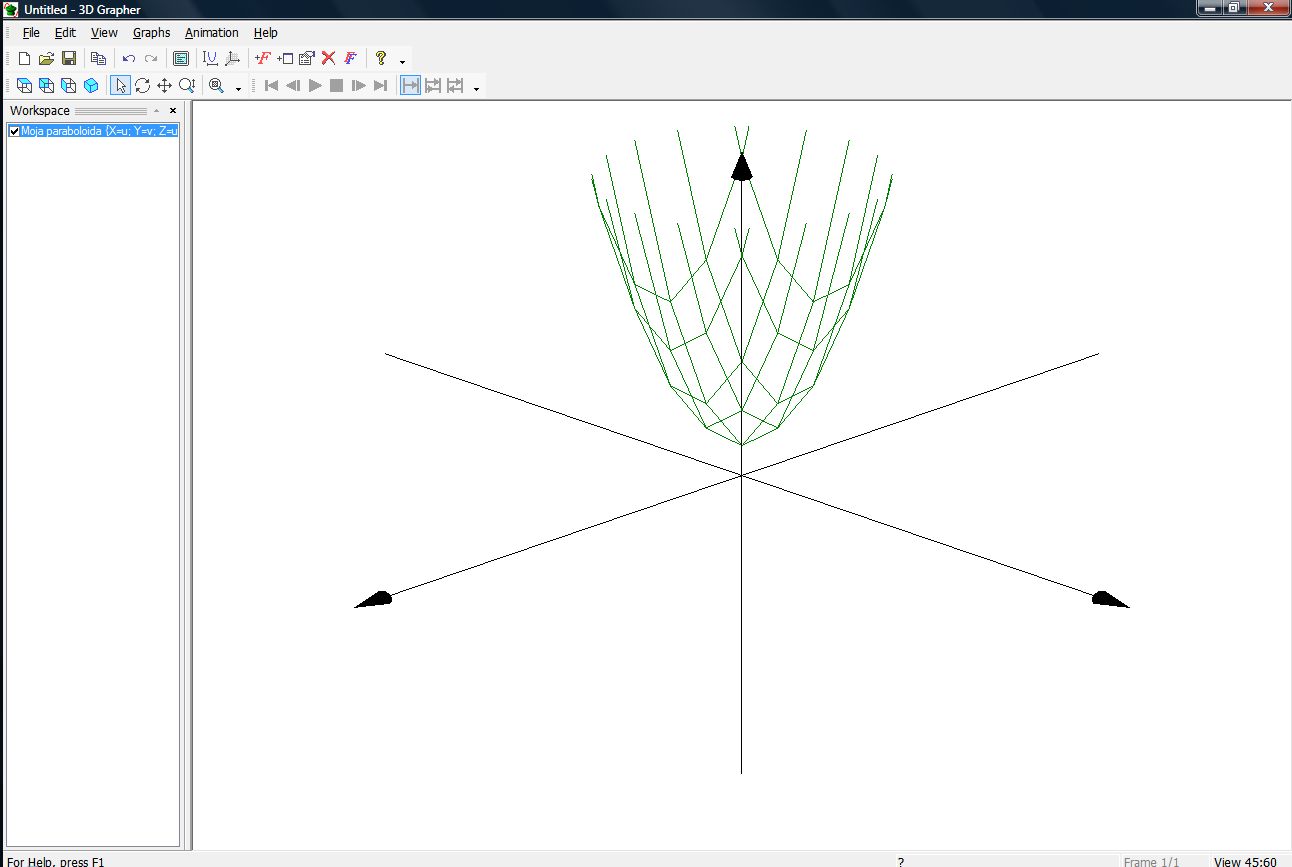Screen dimensions: 1292x867
Task: Click the Workspace panel title
Action: [x=40, y=111]
